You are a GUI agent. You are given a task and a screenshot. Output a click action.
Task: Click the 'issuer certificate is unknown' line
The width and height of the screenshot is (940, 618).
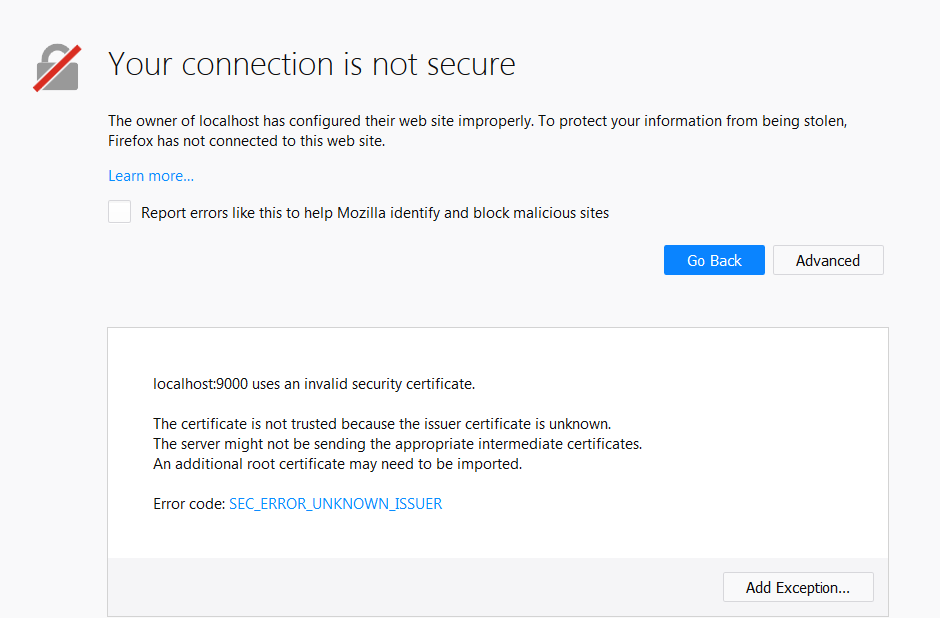point(382,424)
